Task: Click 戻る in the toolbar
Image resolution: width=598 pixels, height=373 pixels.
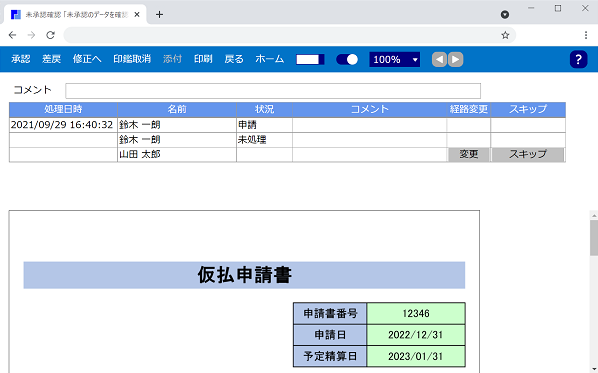Action: 234,59
